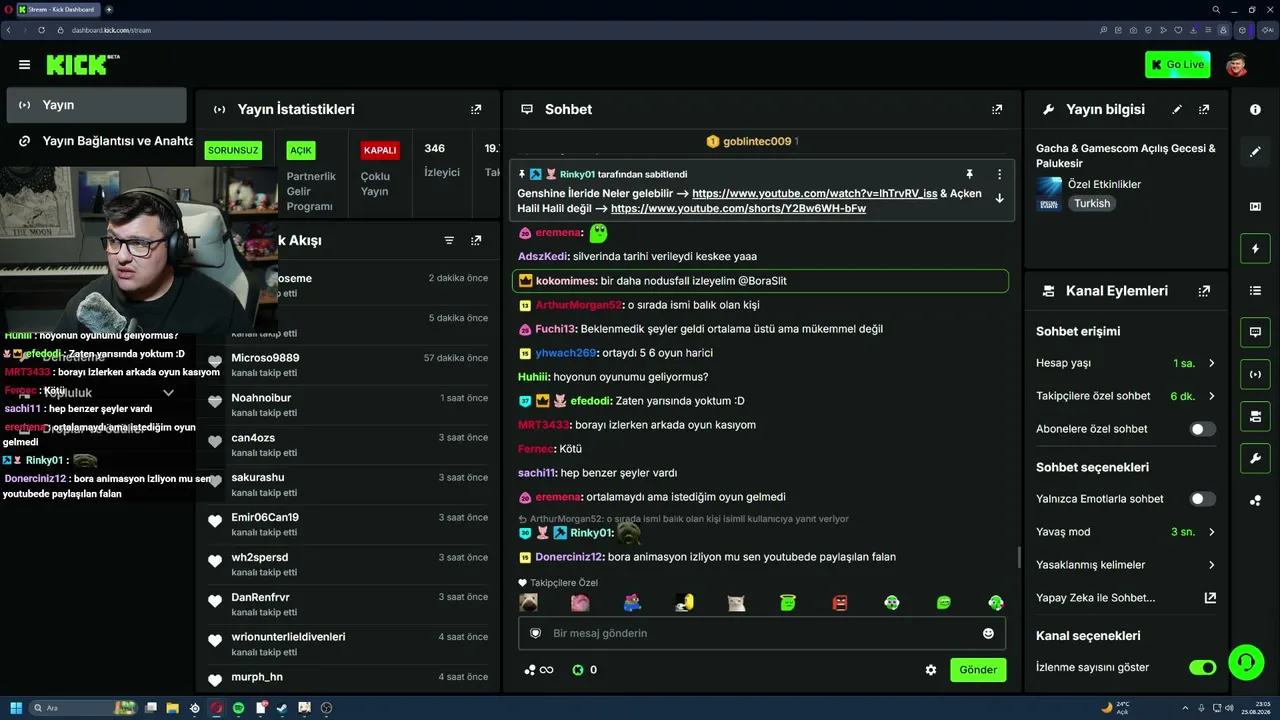Viewport: 1280px width, 720px height.
Task: Disable İzlenme sayısını göster switch
Action: 1202,667
